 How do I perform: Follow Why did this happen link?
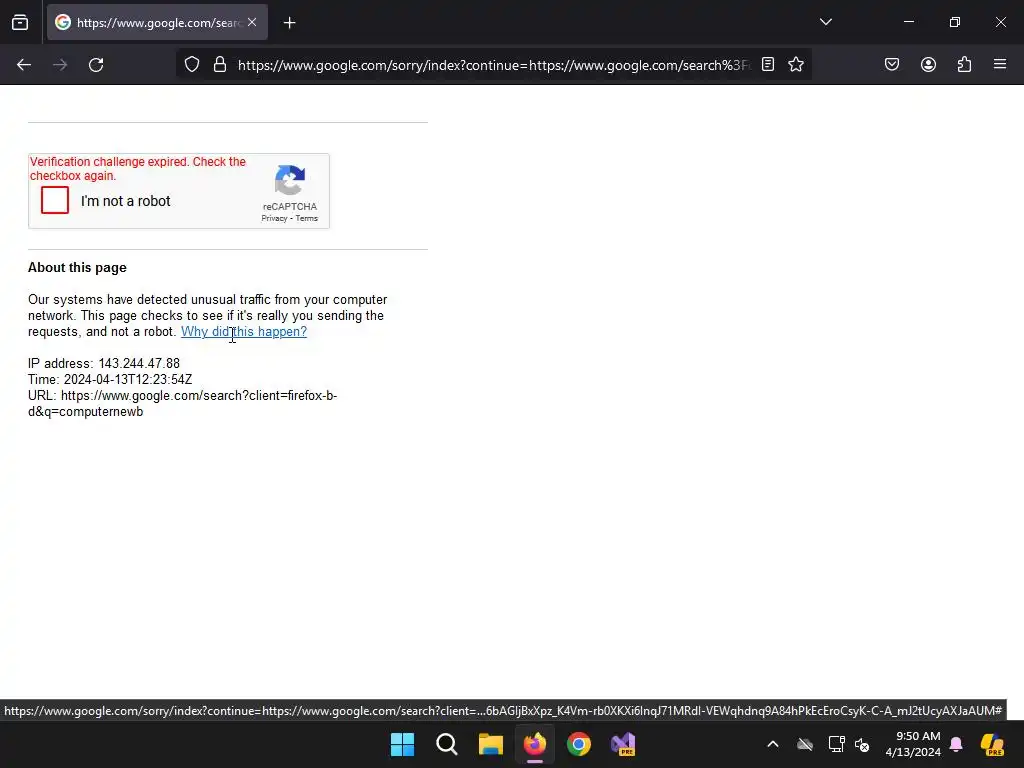[244, 332]
